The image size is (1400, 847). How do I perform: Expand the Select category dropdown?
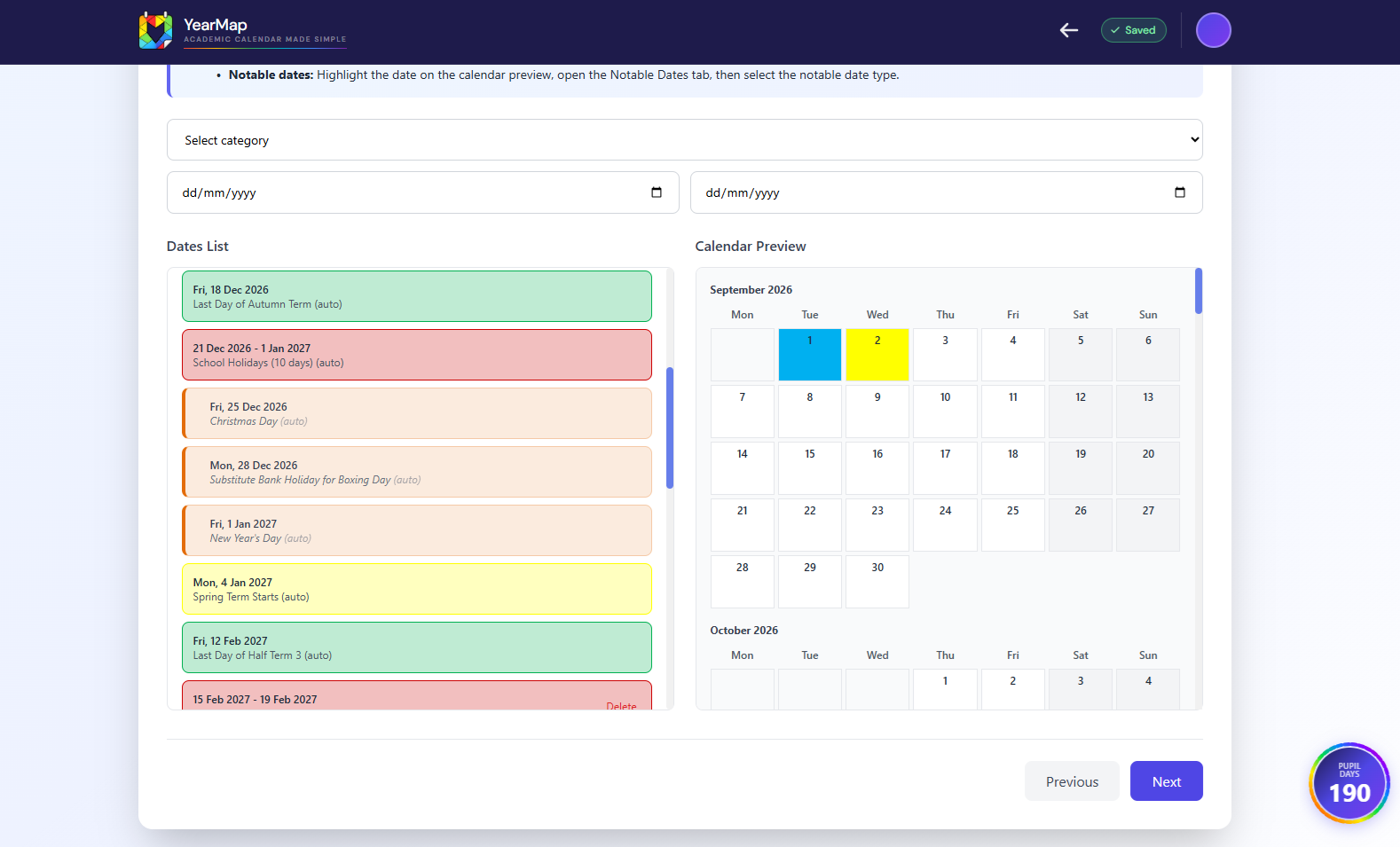(685, 140)
